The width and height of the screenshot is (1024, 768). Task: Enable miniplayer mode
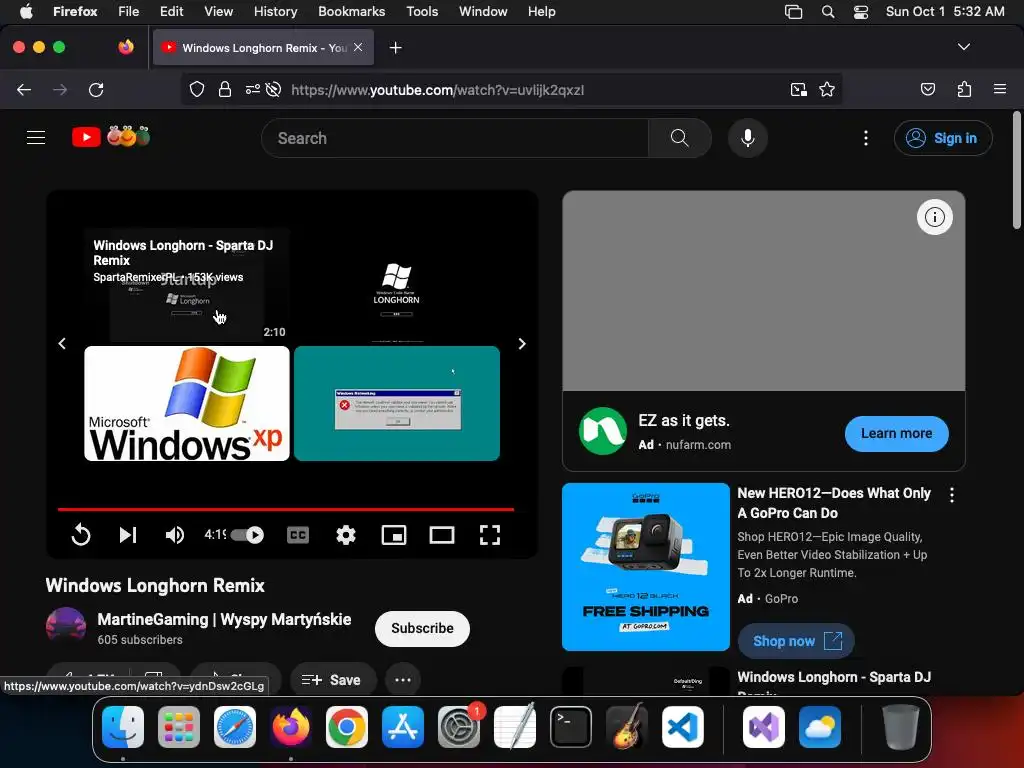(x=394, y=536)
